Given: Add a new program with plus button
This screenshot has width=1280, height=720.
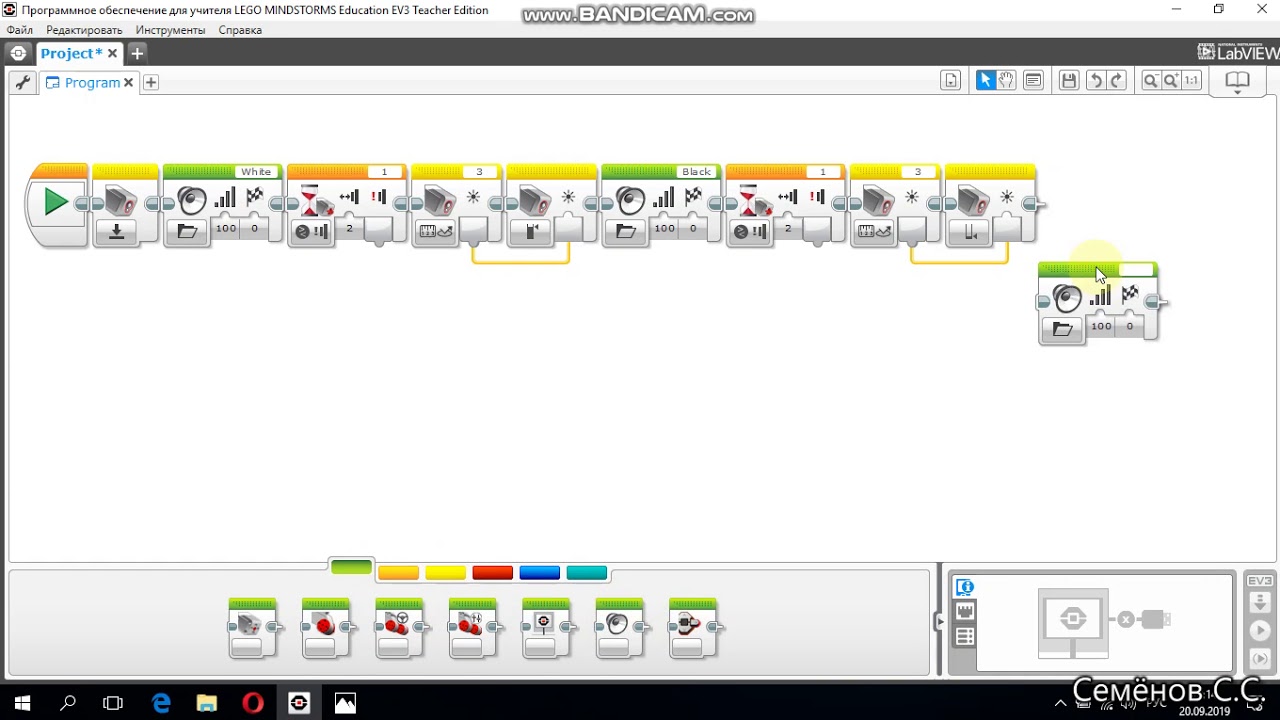Looking at the screenshot, I should coord(151,82).
